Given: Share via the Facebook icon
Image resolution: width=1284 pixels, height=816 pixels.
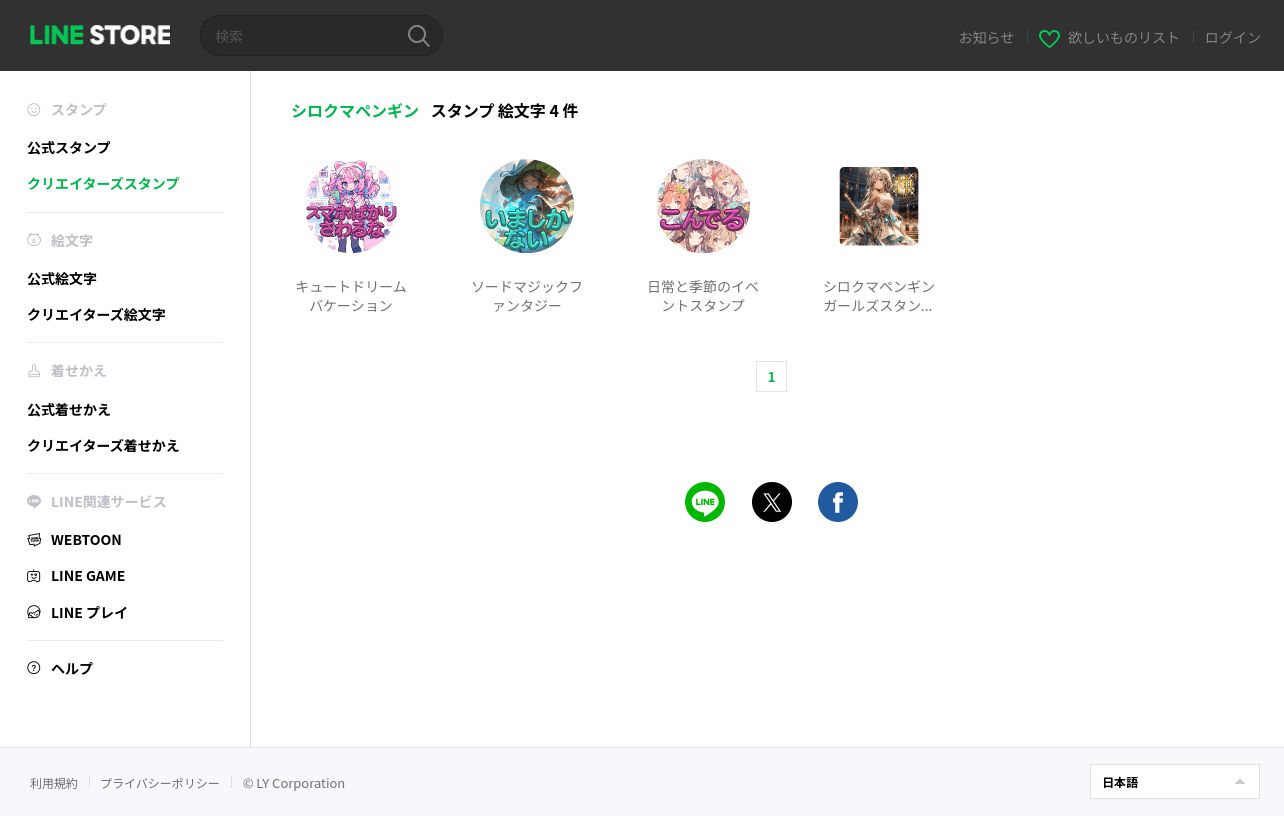Looking at the screenshot, I should pyautogui.click(x=838, y=502).
